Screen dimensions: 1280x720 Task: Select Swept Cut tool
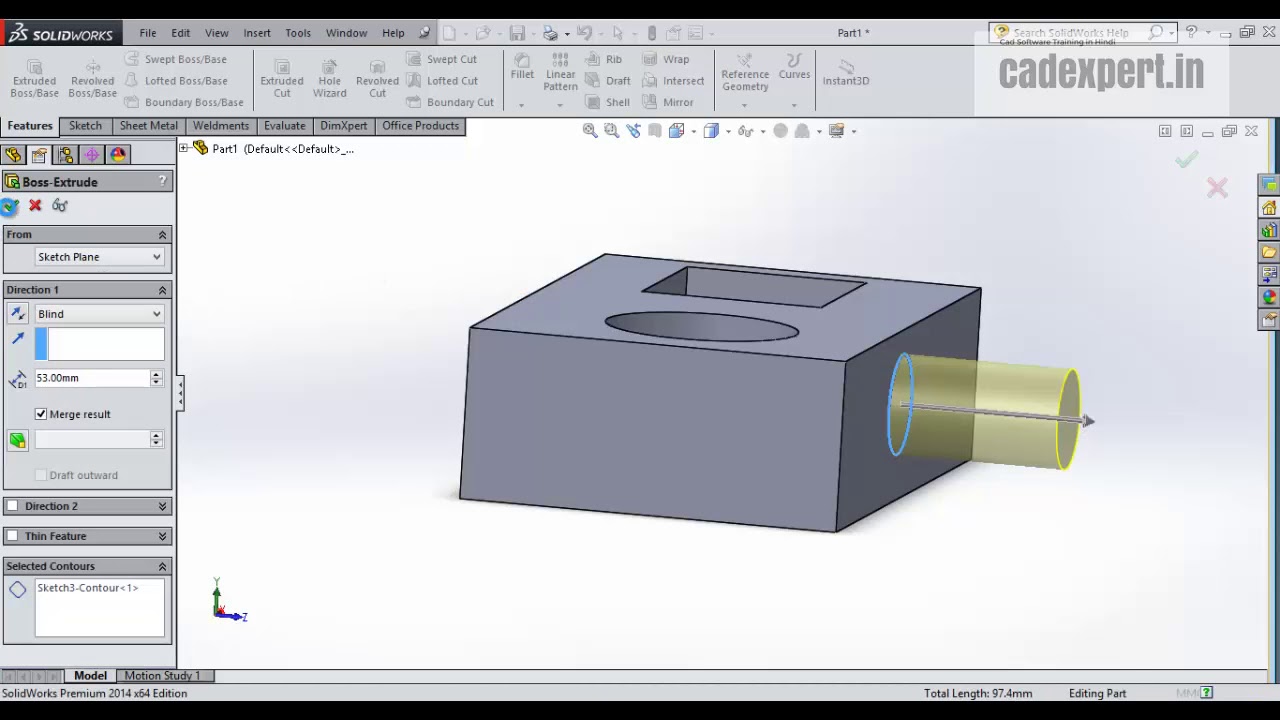pos(441,59)
